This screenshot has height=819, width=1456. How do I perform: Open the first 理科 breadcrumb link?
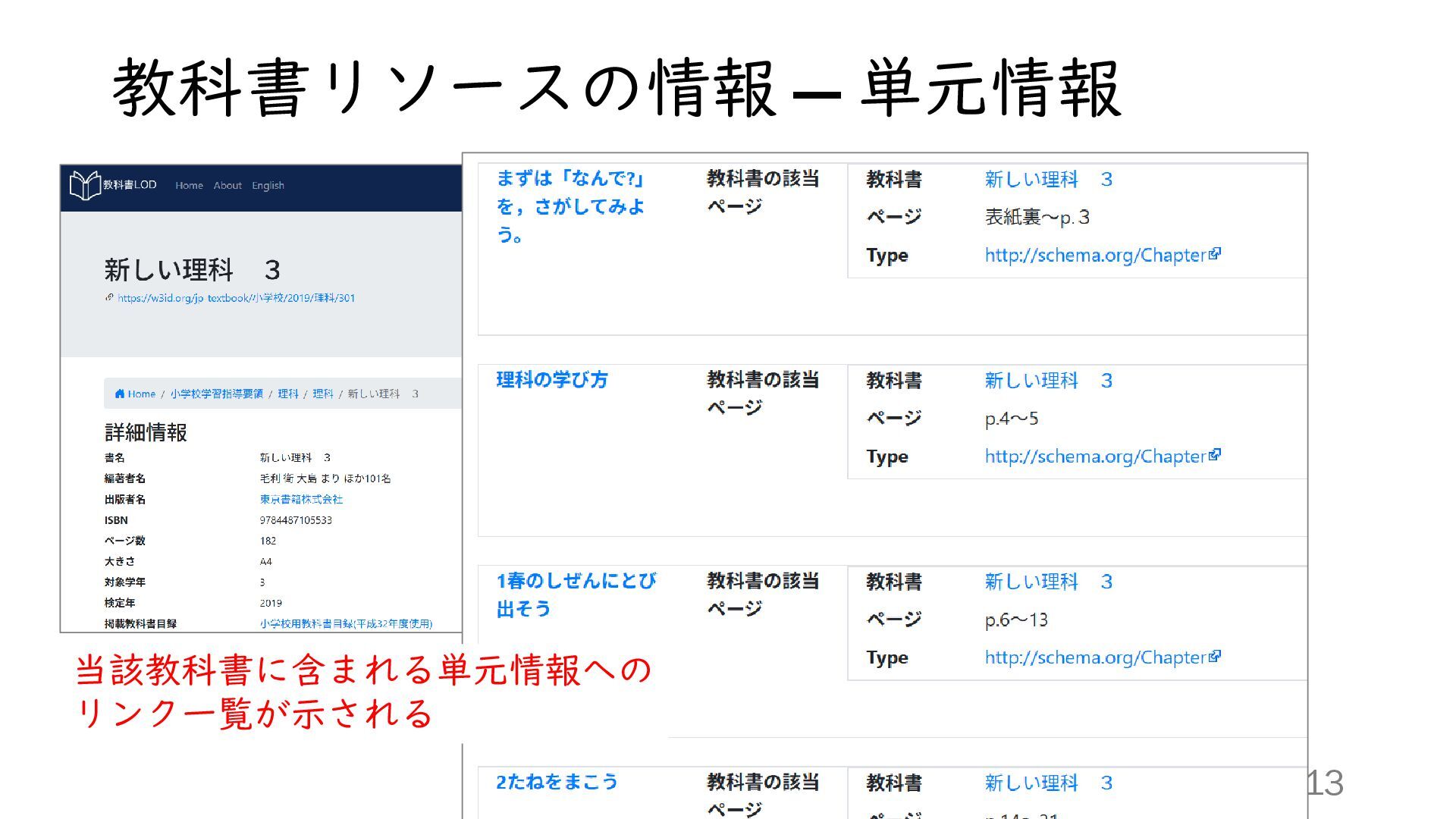pyautogui.click(x=287, y=394)
